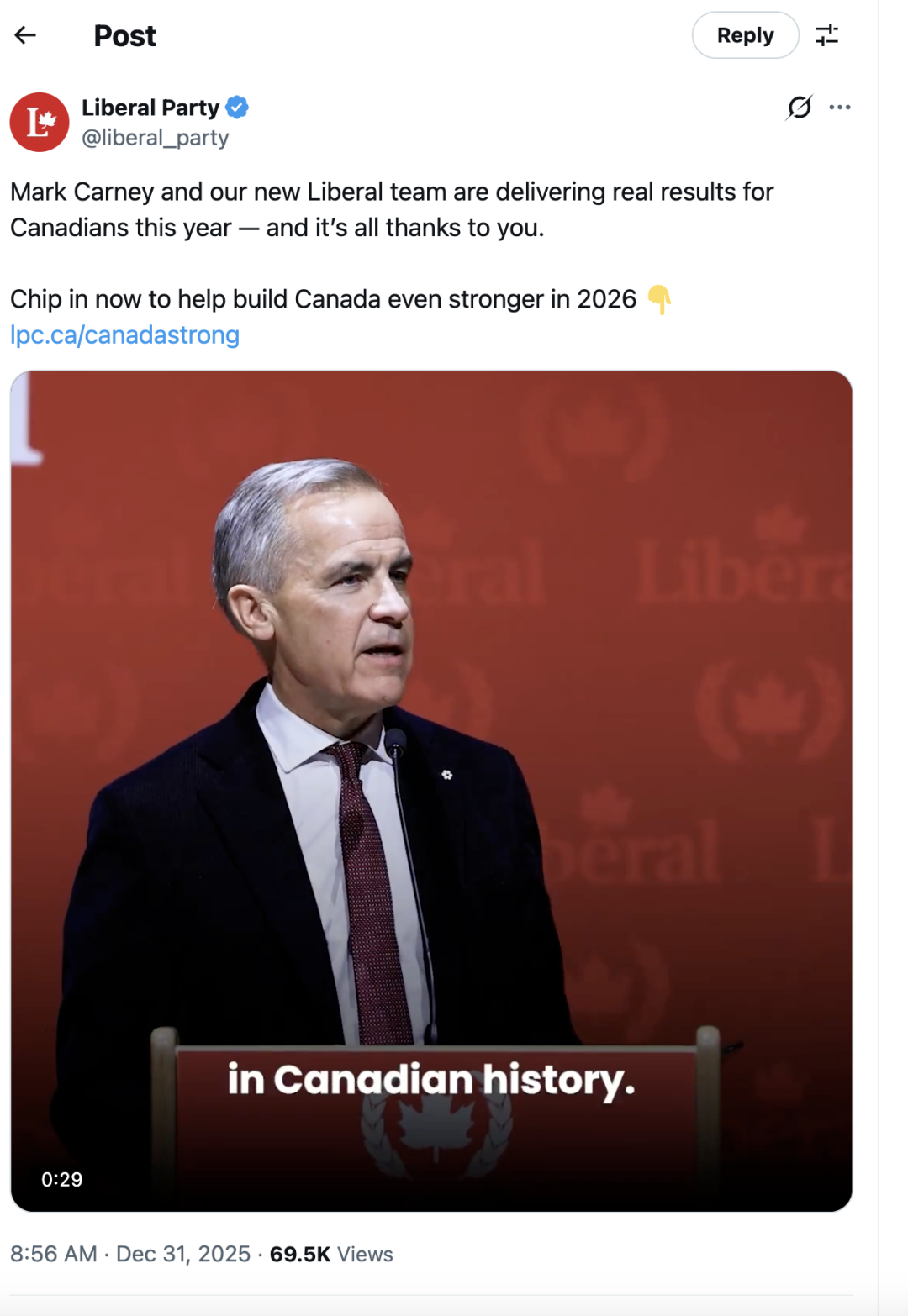
Task: Click the 'delivering real results' paragraph text
Action: (x=392, y=210)
